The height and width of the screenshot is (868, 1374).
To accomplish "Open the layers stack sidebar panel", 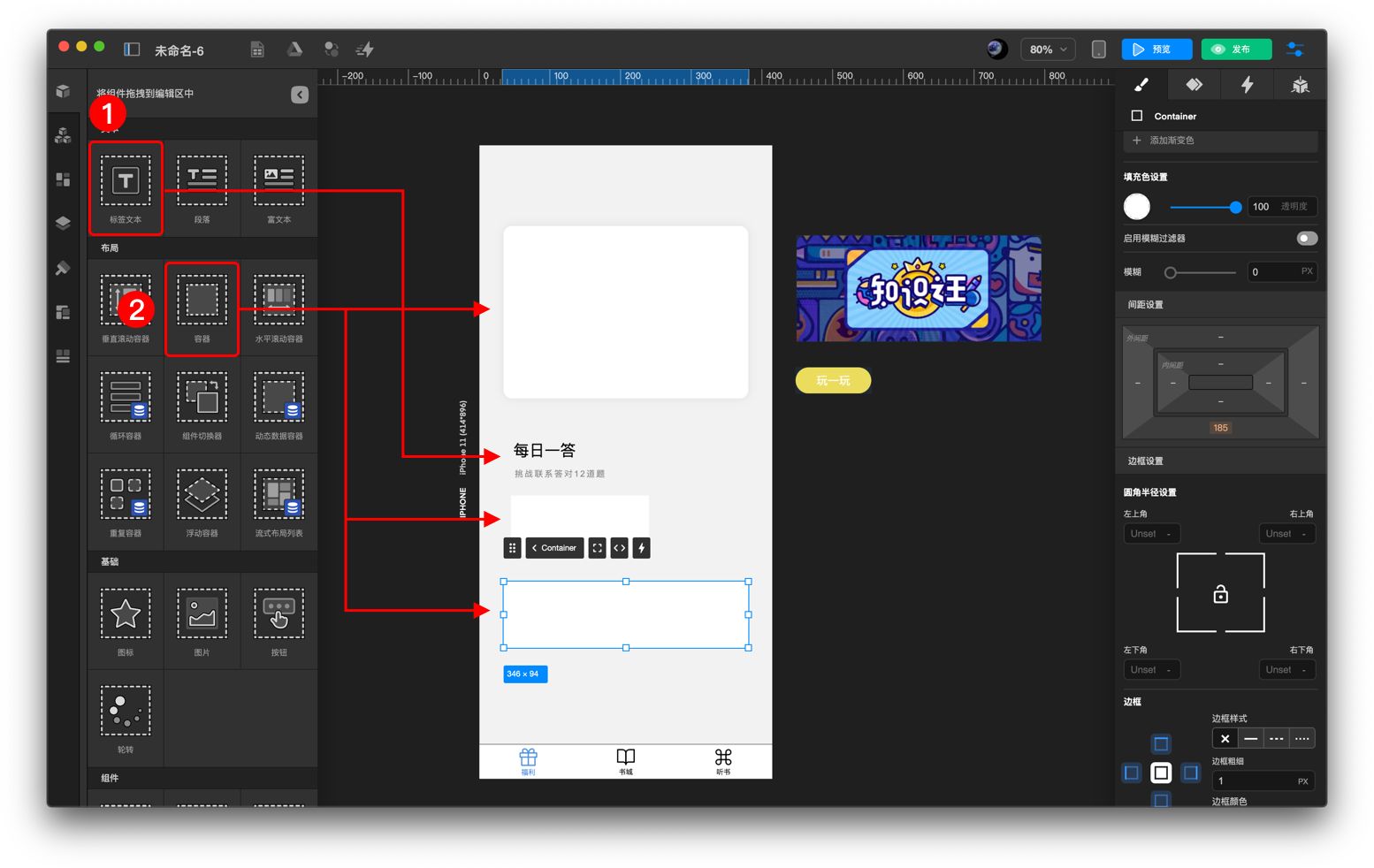I will tap(63, 223).
